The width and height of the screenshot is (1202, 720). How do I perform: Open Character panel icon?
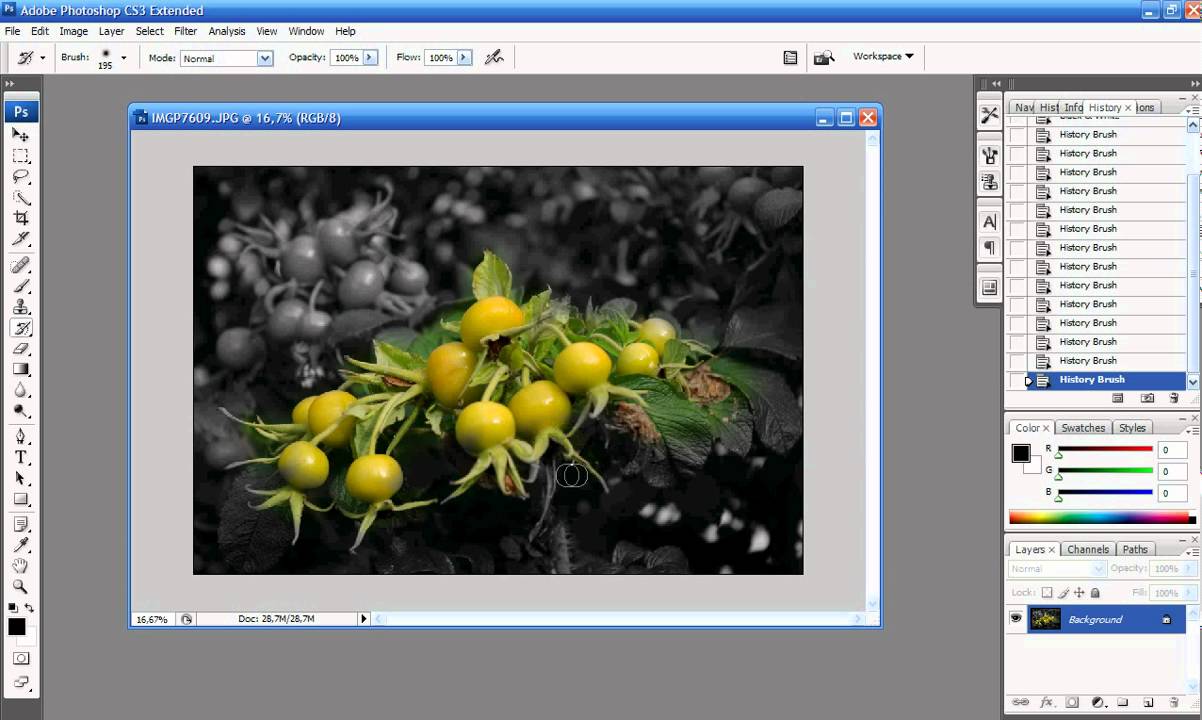point(989,221)
